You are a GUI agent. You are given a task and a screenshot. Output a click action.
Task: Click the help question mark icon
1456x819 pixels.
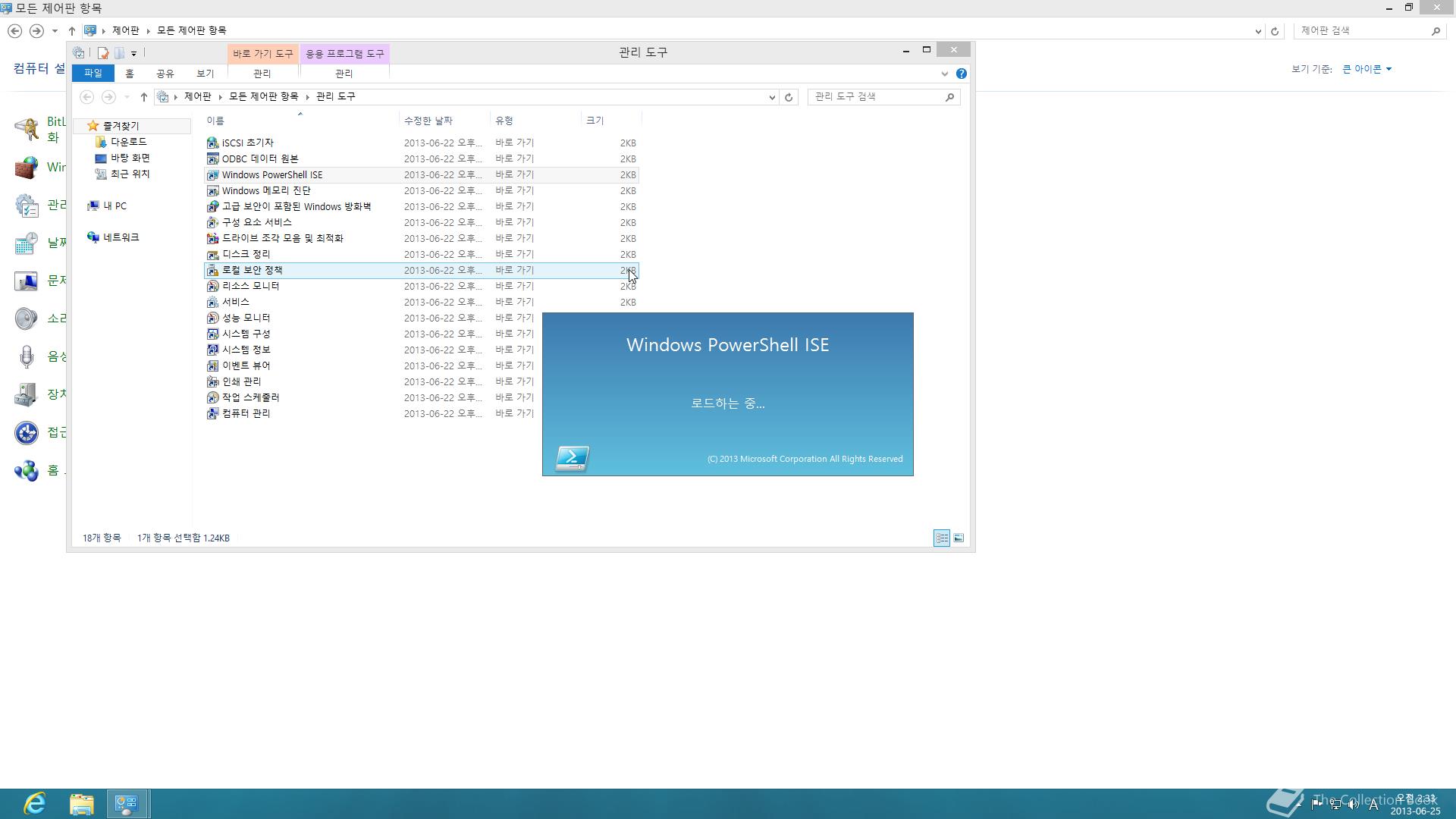[961, 74]
